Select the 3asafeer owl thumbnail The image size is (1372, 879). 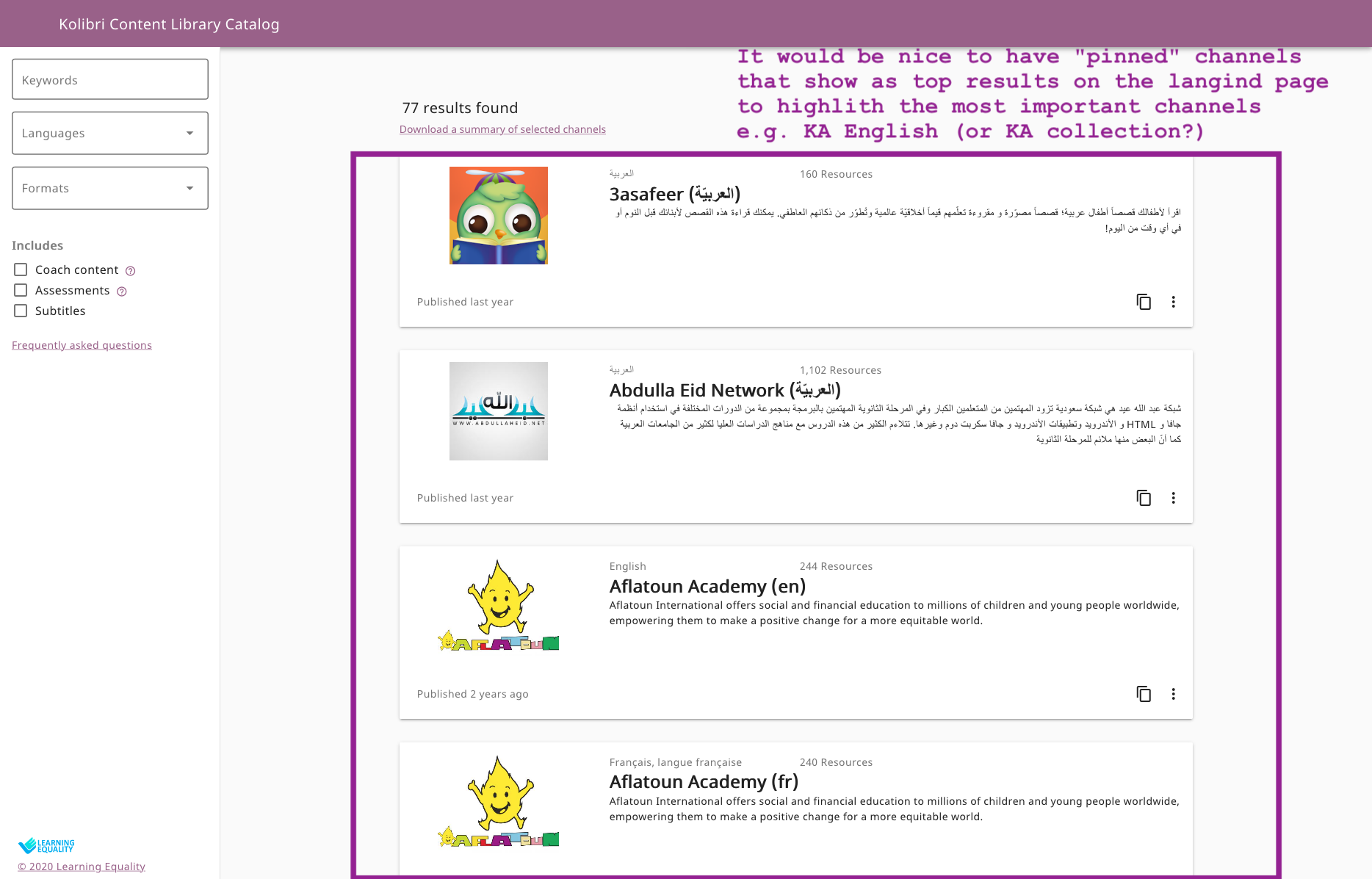(x=499, y=215)
